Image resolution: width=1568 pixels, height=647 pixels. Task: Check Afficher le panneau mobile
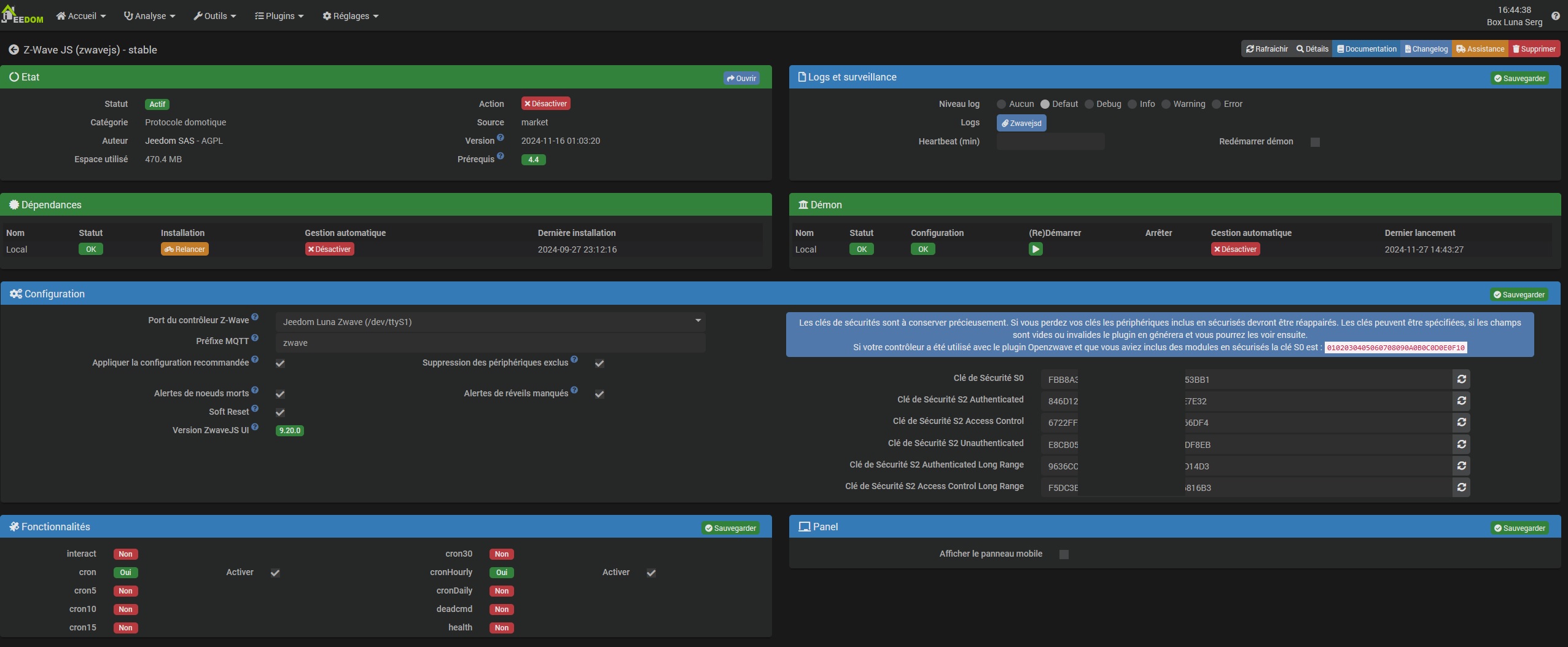point(1064,554)
